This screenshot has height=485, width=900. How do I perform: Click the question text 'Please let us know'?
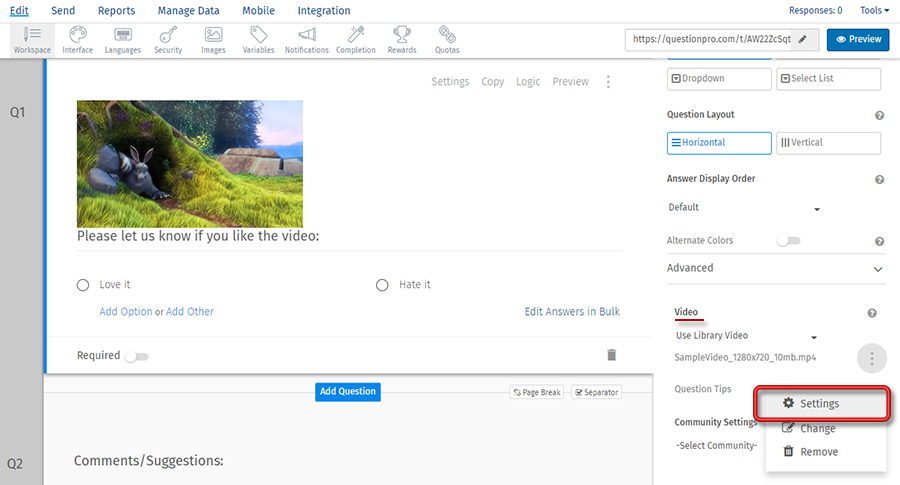198,236
